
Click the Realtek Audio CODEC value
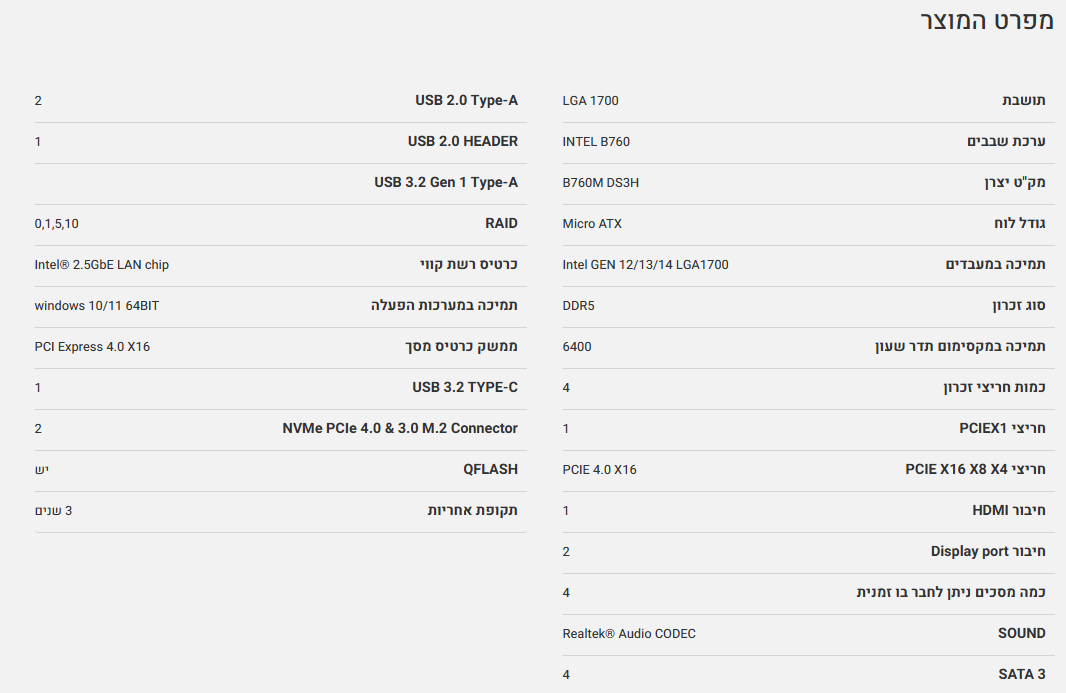629,634
